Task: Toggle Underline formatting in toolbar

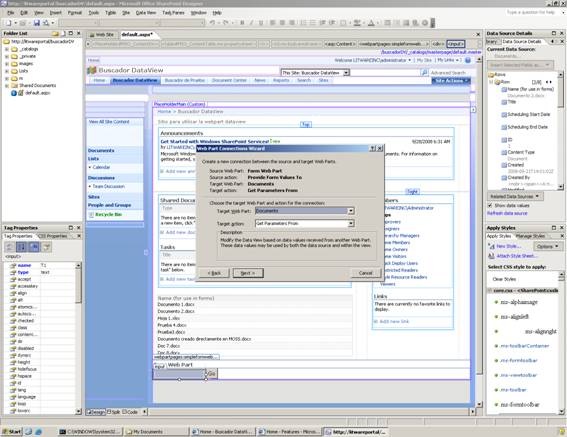Action: coord(261,23)
